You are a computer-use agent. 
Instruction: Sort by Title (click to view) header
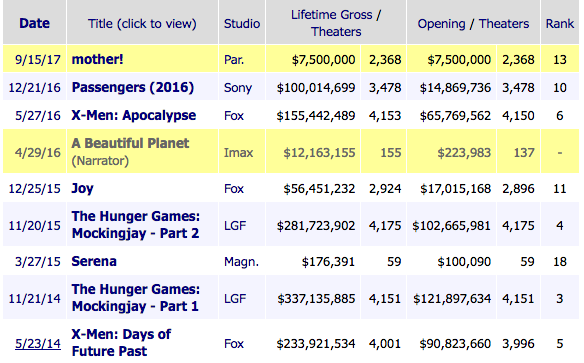coord(142,24)
